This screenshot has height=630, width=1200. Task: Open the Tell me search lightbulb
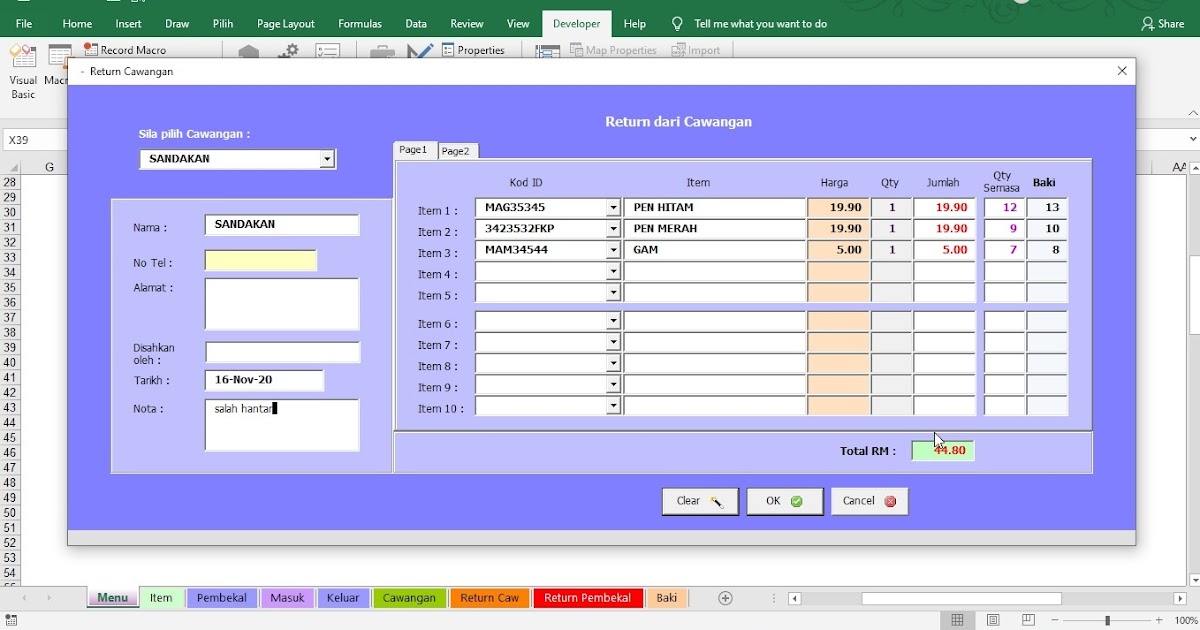[677, 23]
